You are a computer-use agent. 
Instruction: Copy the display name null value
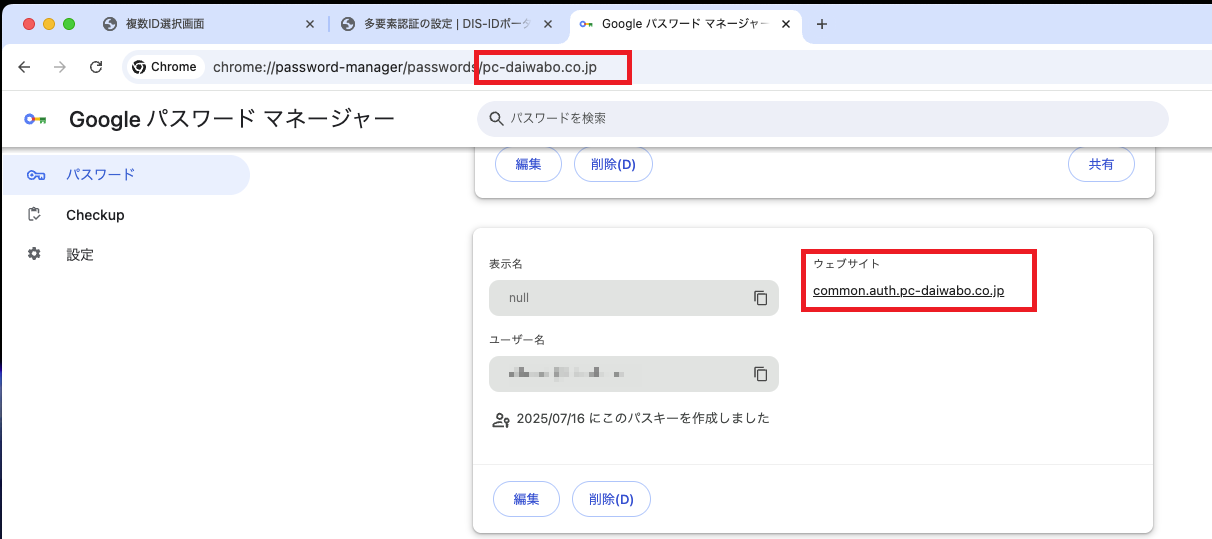point(760,298)
